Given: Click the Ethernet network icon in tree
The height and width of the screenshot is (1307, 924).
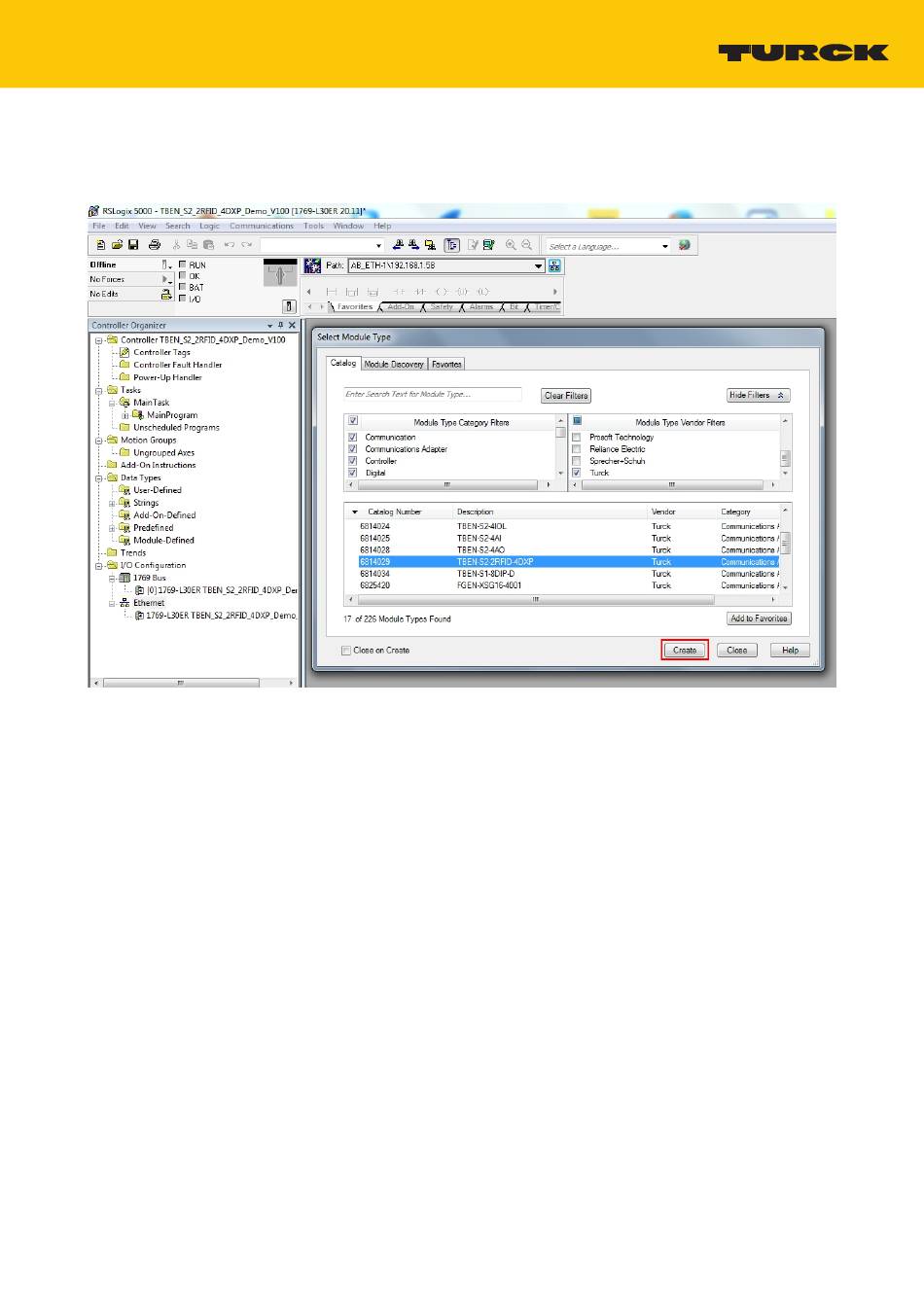Looking at the screenshot, I should (124, 603).
